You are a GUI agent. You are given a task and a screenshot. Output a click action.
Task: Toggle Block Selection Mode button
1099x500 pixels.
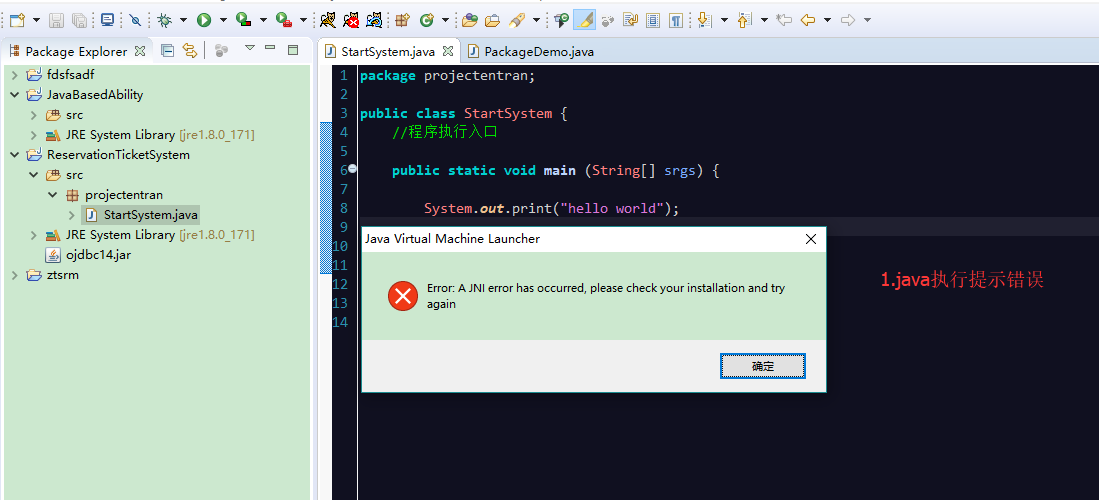(x=653, y=20)
